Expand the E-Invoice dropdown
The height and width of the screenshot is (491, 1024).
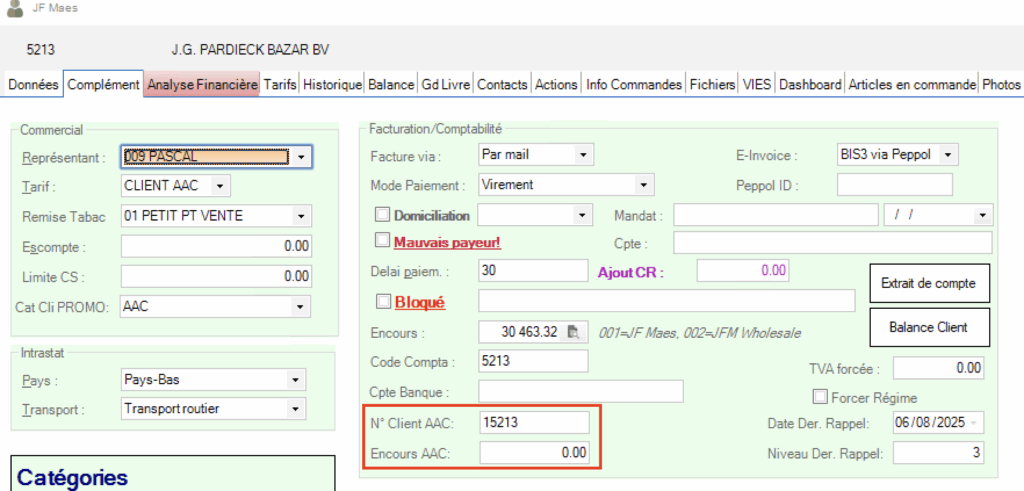point(949,155)
